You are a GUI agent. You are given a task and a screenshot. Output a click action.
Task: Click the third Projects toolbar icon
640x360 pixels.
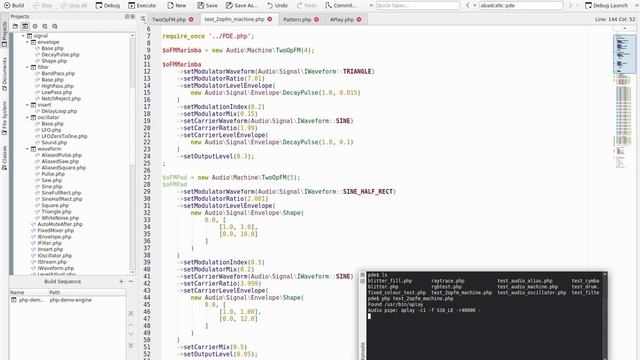pos(35,26)
